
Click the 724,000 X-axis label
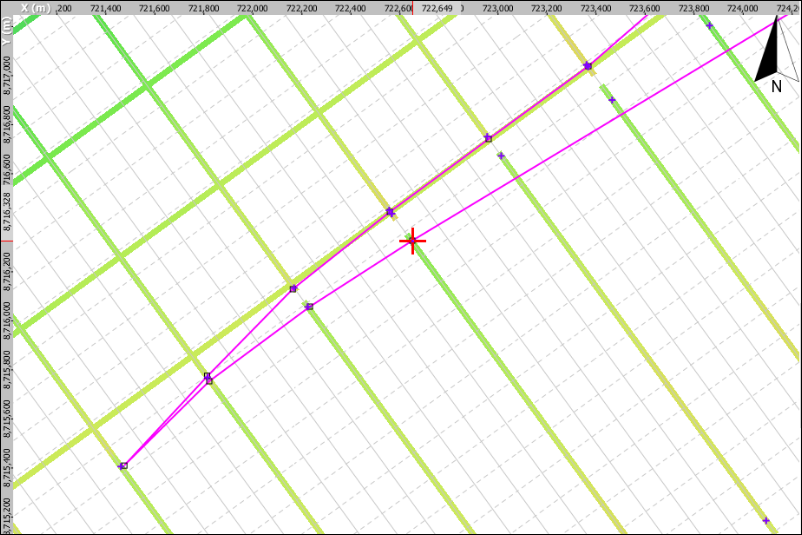click(743, 8)
